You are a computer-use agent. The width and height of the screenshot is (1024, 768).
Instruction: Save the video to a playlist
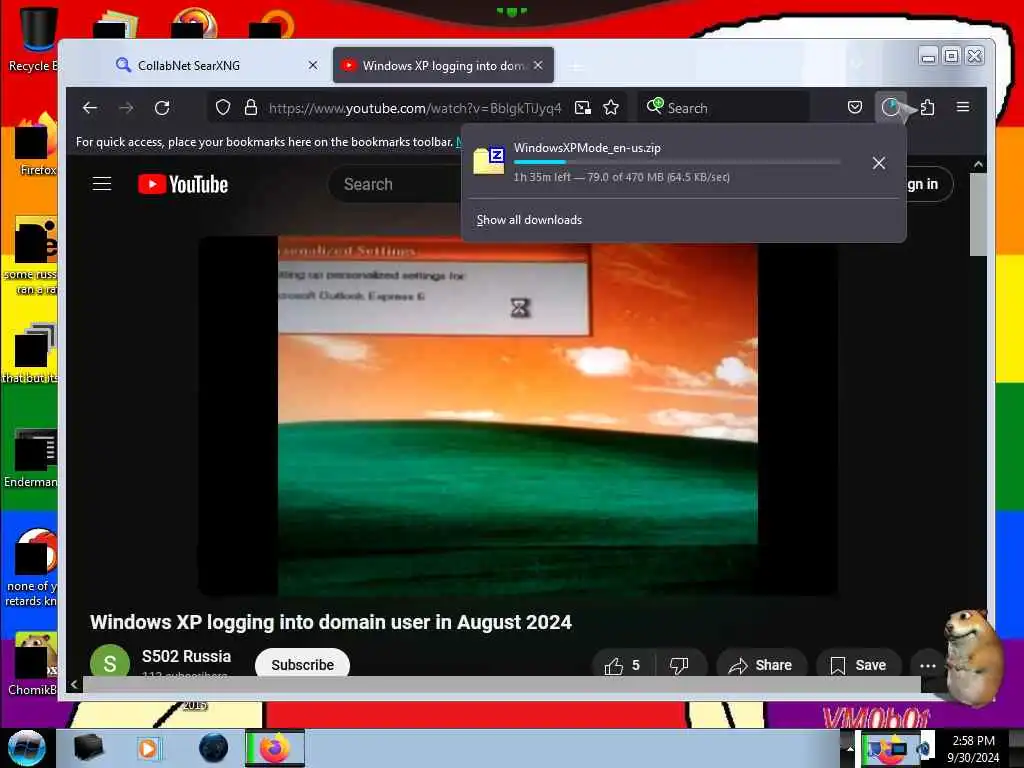coord(859,665)
